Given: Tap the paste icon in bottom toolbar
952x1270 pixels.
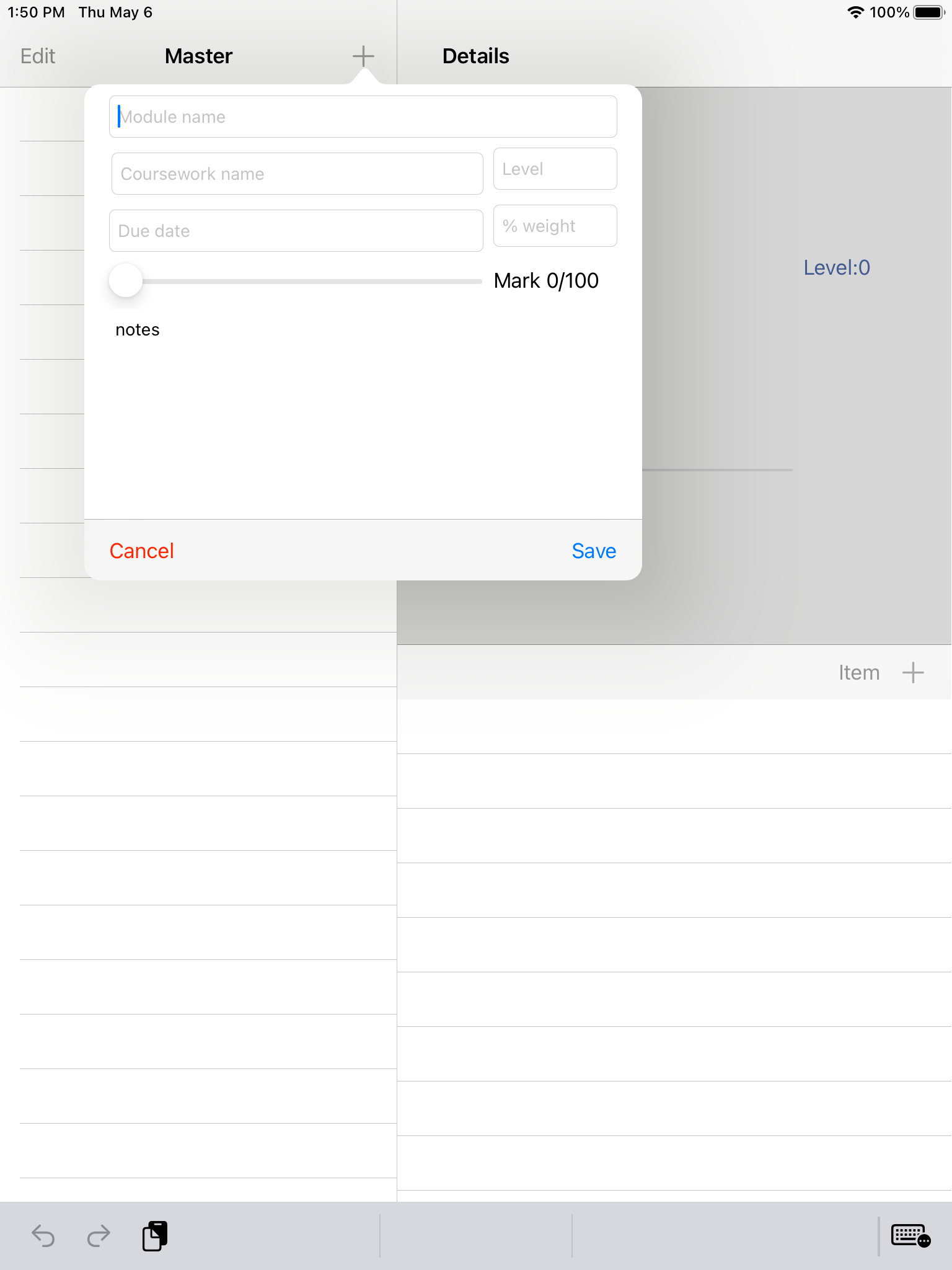Looking at the screenshot, I should (154, 1237).
